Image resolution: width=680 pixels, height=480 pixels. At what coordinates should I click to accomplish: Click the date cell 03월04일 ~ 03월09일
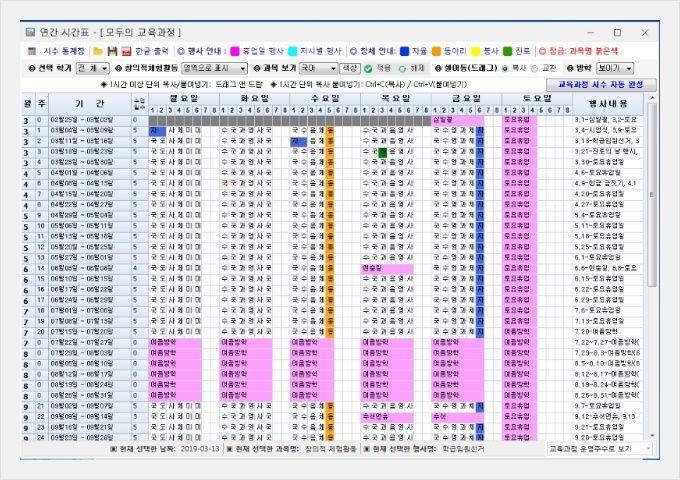click(90, 131)
